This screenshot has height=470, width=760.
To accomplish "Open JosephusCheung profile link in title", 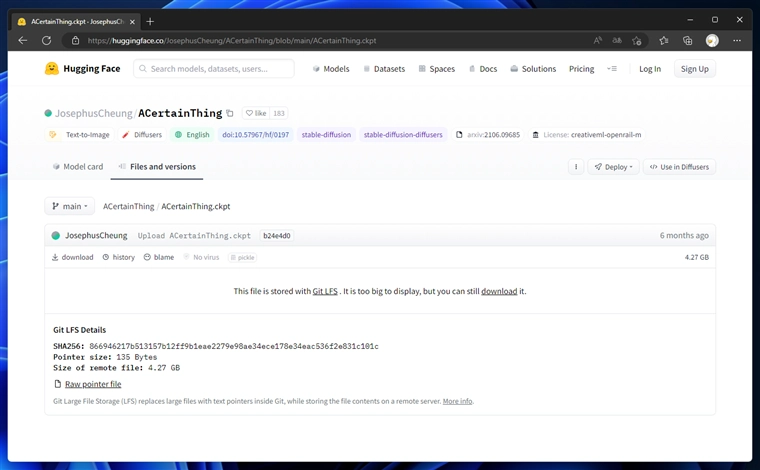I will [93, 113].
